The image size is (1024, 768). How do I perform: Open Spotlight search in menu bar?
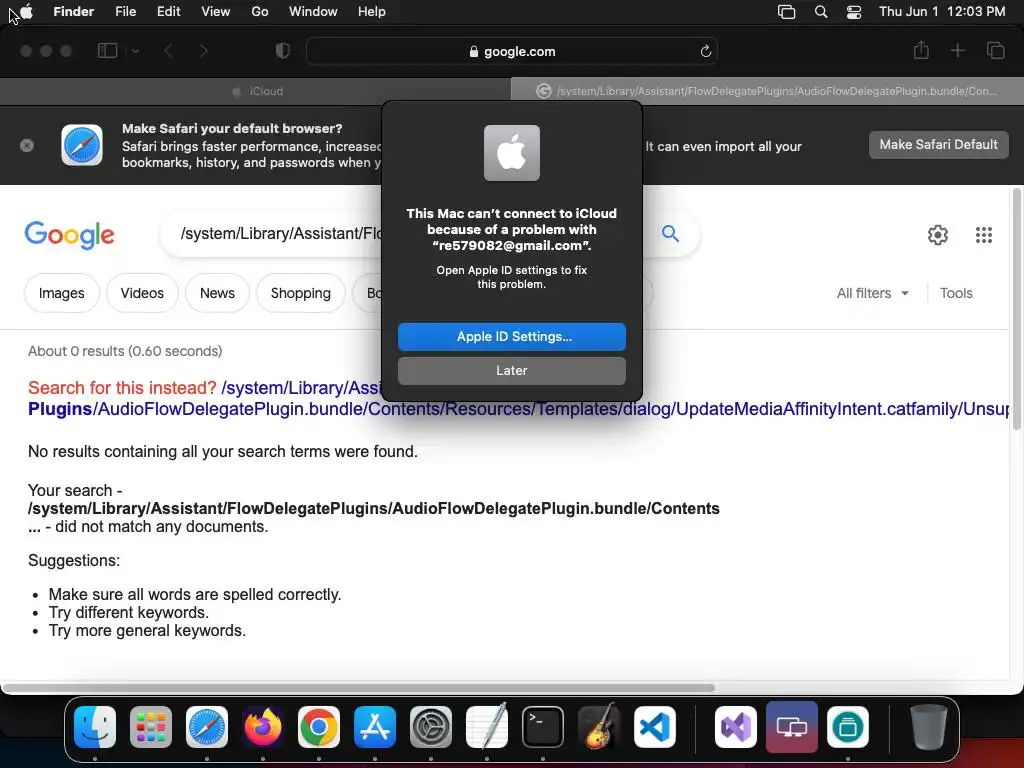click(x=821, y=12)
